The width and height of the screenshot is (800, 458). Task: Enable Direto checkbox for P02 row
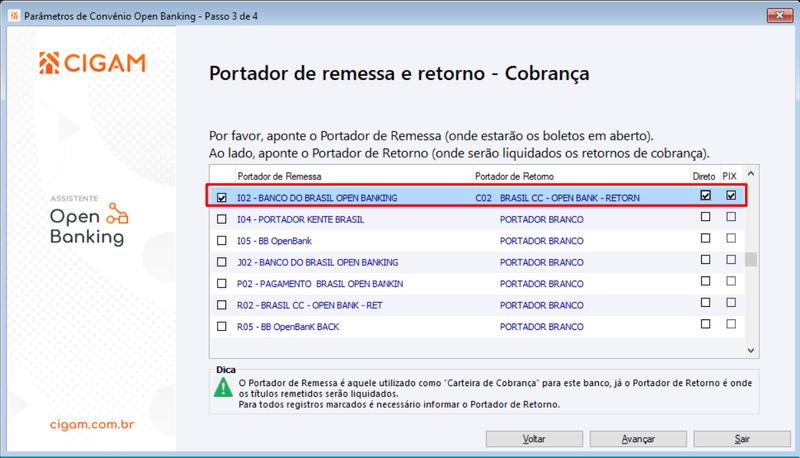pos(706,281)
